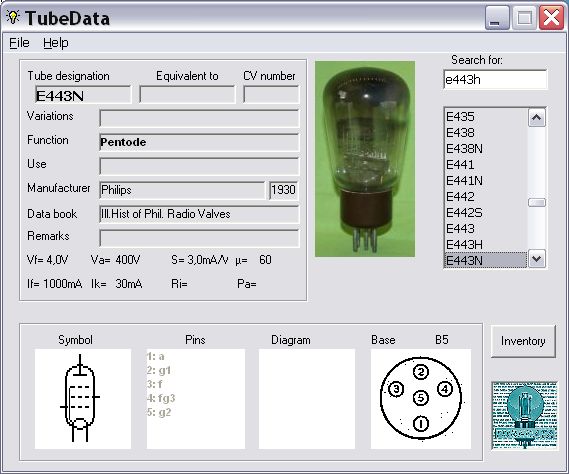
Task: Click the tube list scroll up arrow
Action: [x=537, y=118]
